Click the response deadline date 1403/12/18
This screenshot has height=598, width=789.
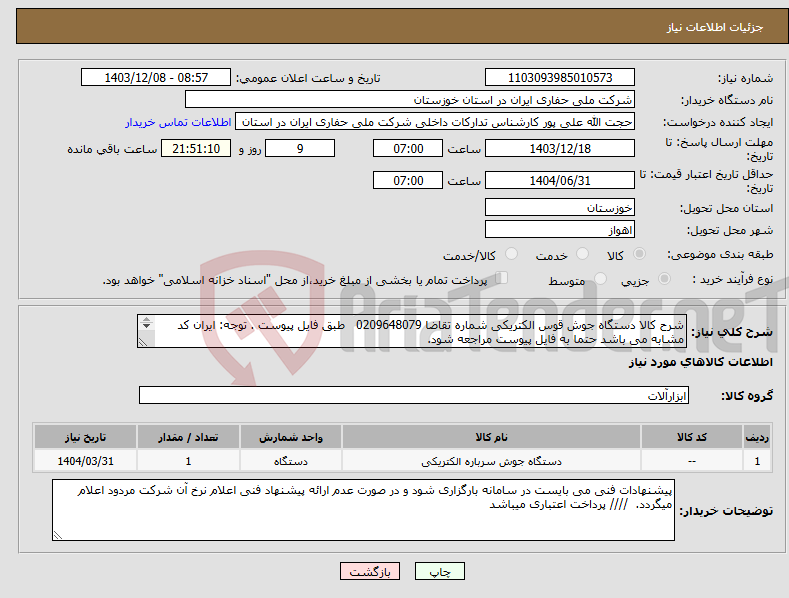(560, 148)
